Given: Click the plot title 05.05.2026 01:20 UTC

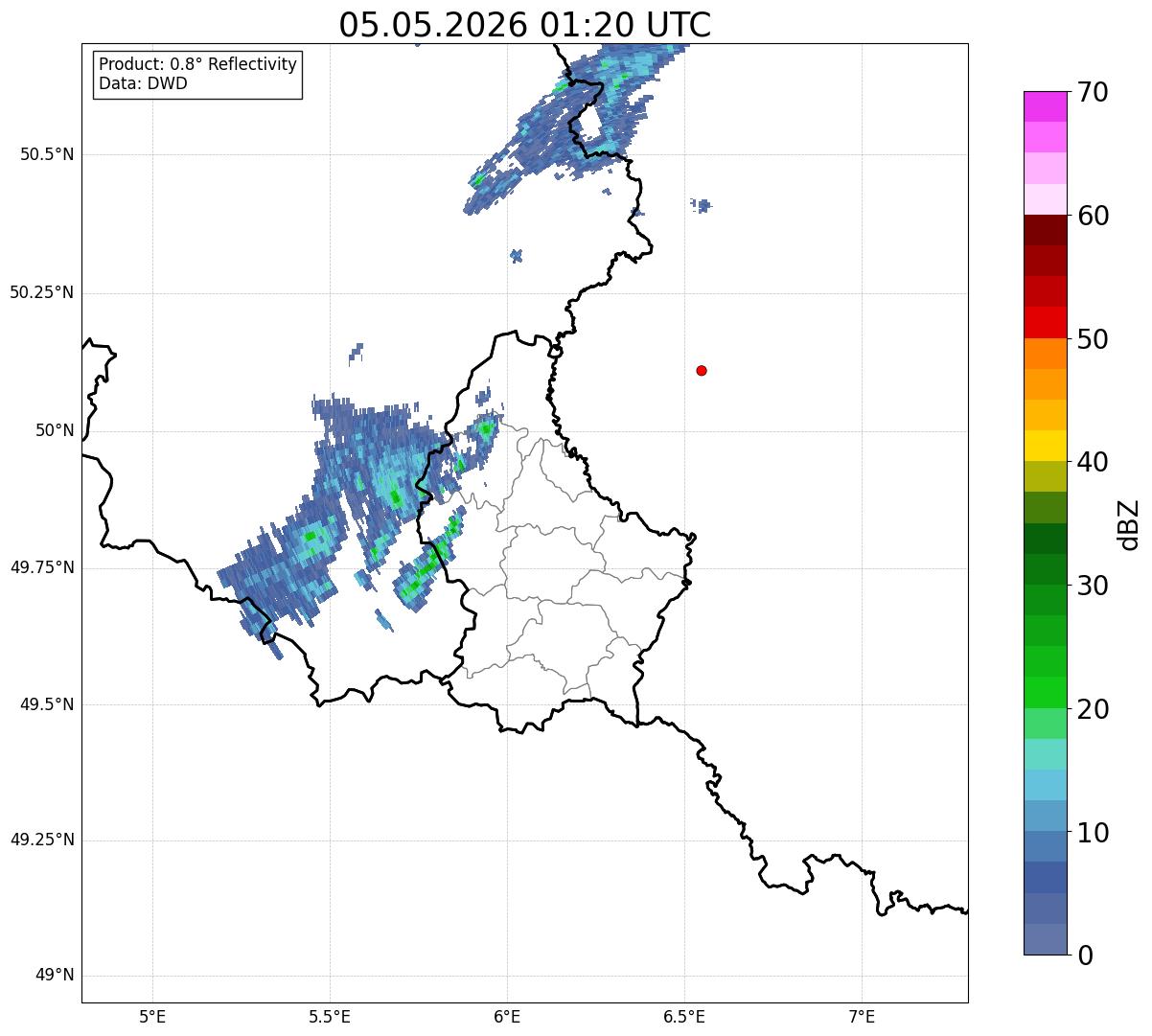Looking at the screenshot, I should (525, 24).
